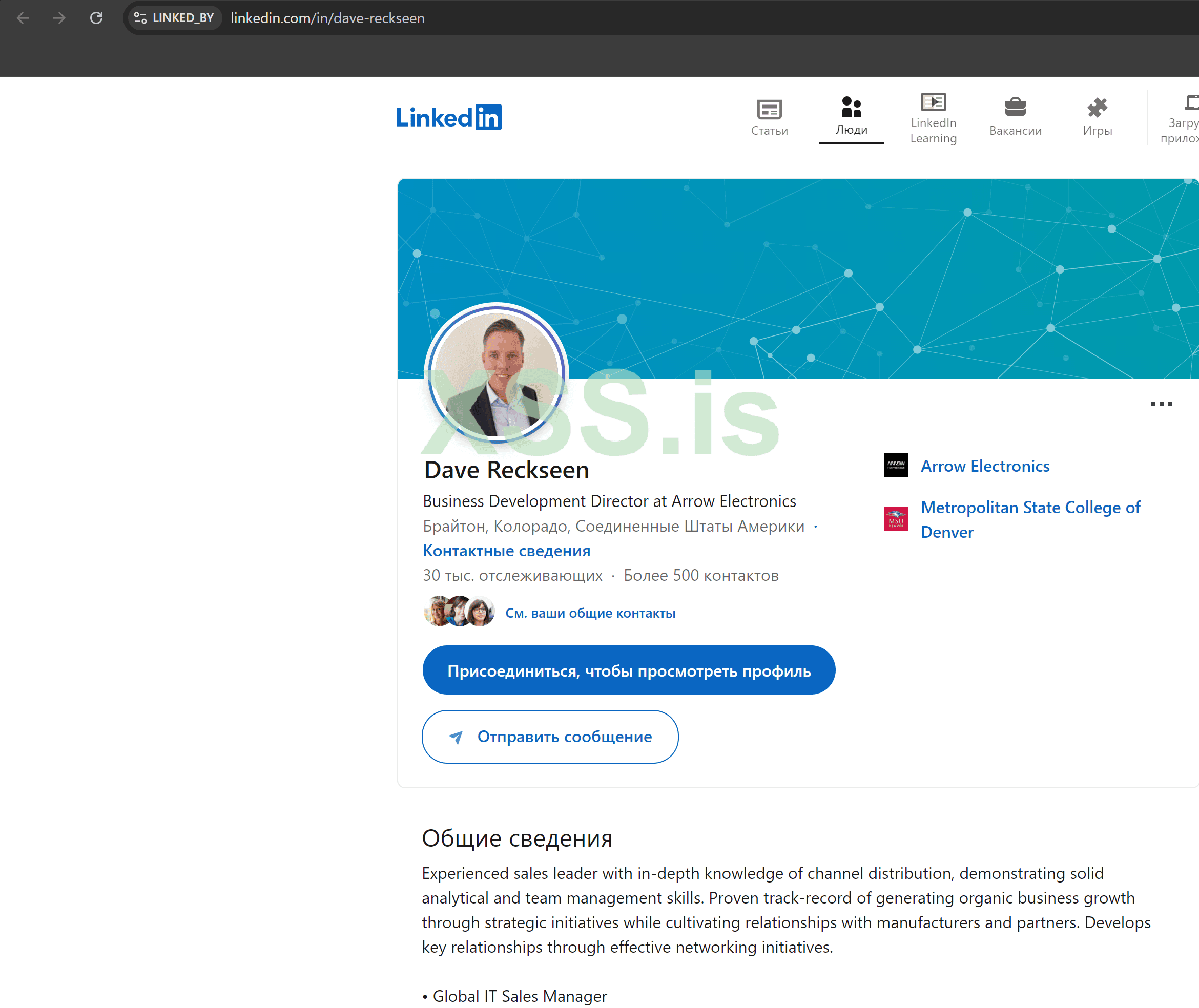The height and width of the screenshot is (1008, 1199).
Task: Click the LINKED_BY site info chip
Action: click(174, 18)
